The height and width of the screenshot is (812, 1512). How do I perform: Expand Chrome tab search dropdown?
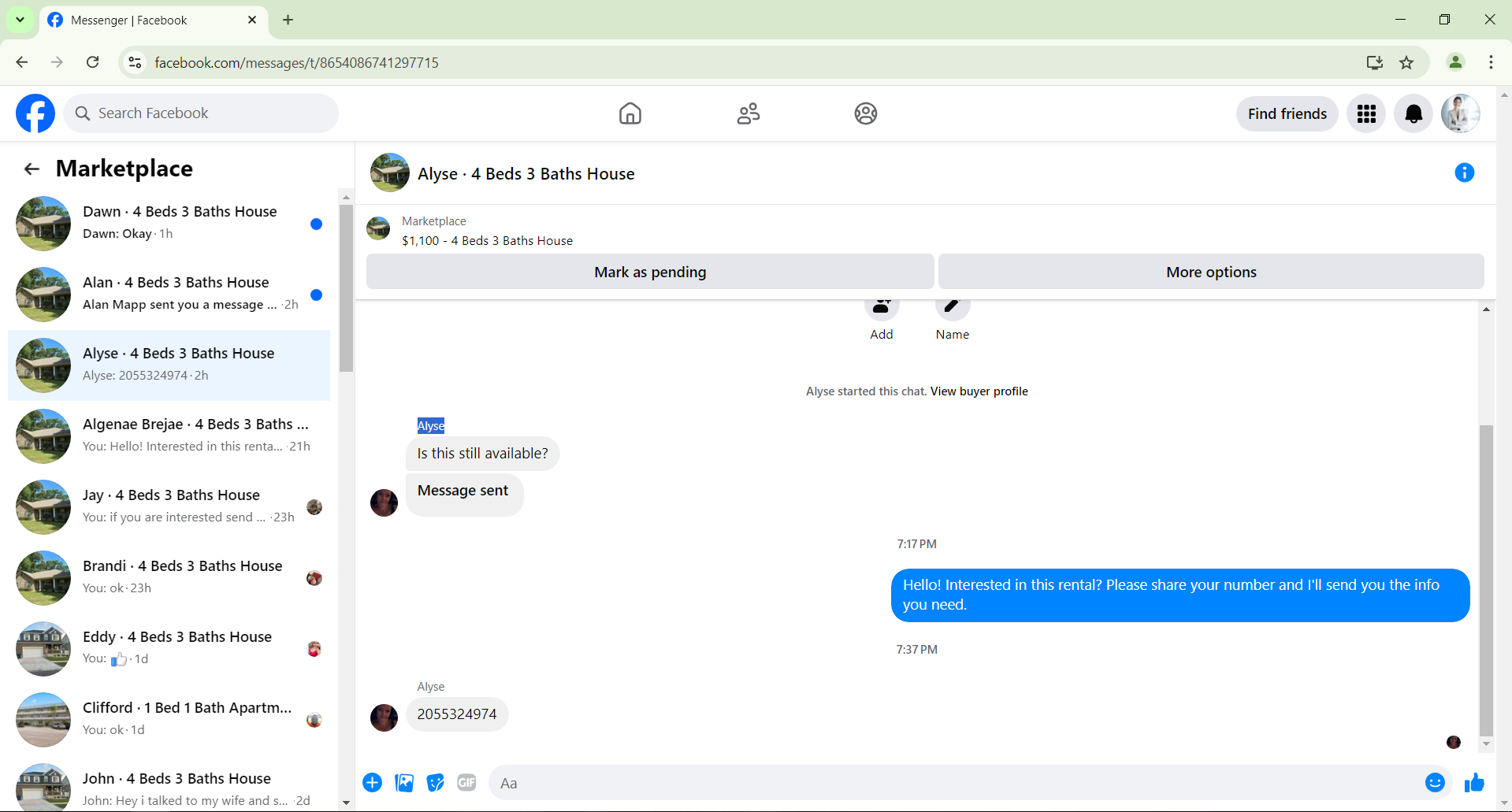tap(20, 20)
